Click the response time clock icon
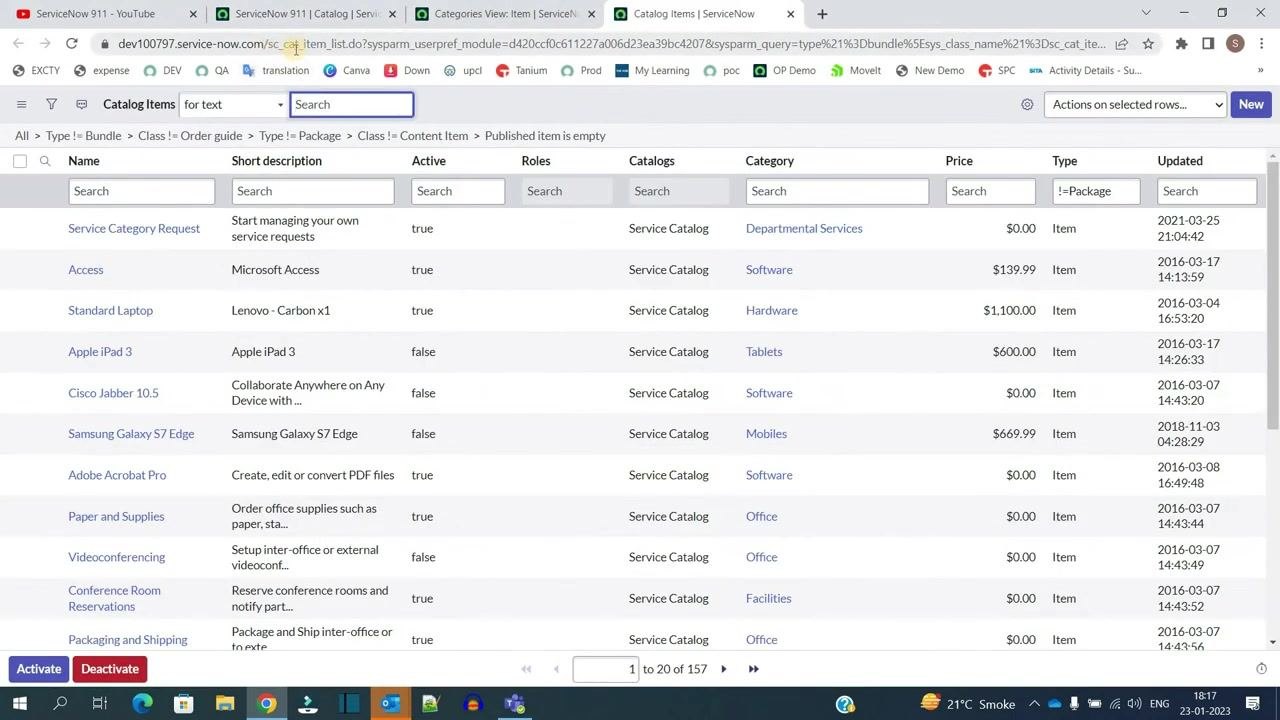 point(1261,669)
